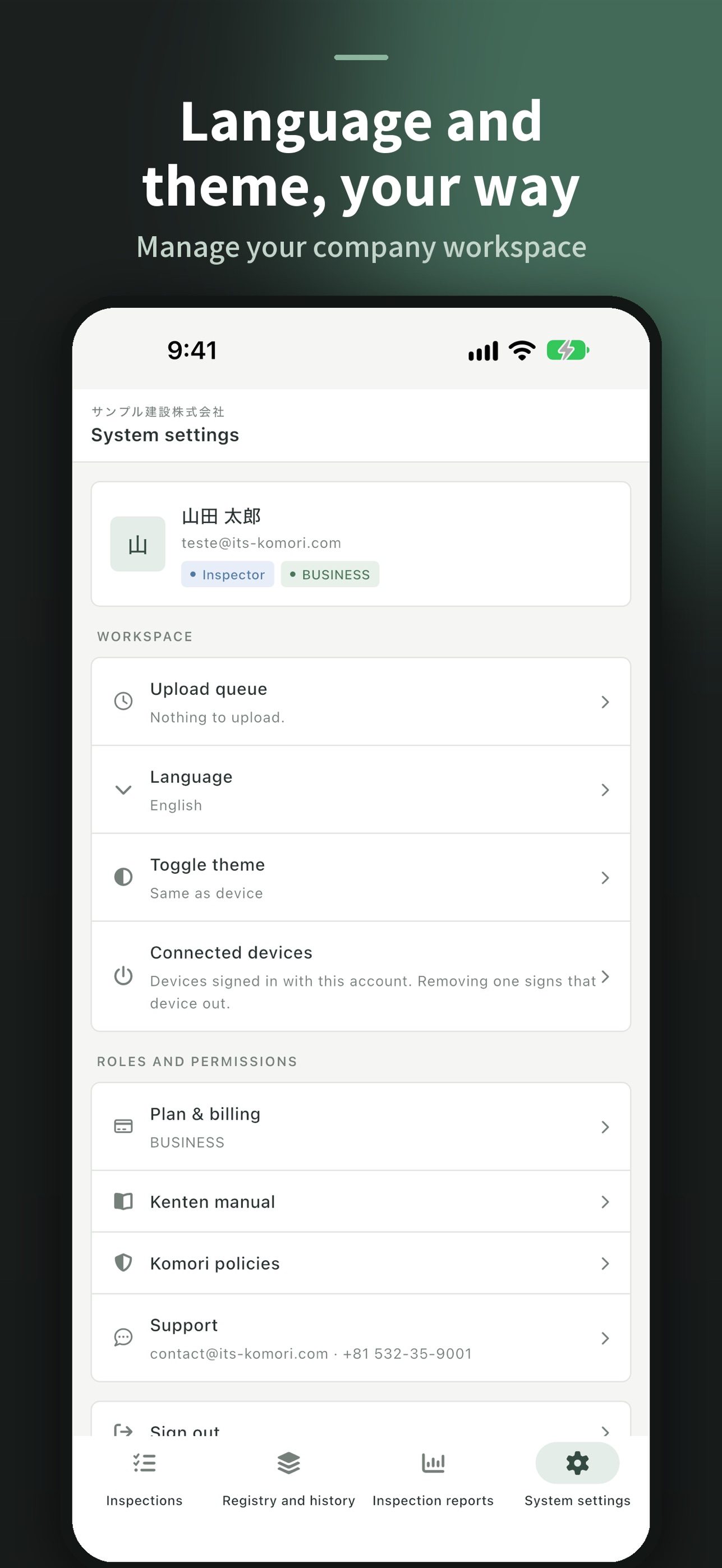722x1568 pixels.
Task: Open Komori policies via right chevron
Action: tap(605, 1263)
